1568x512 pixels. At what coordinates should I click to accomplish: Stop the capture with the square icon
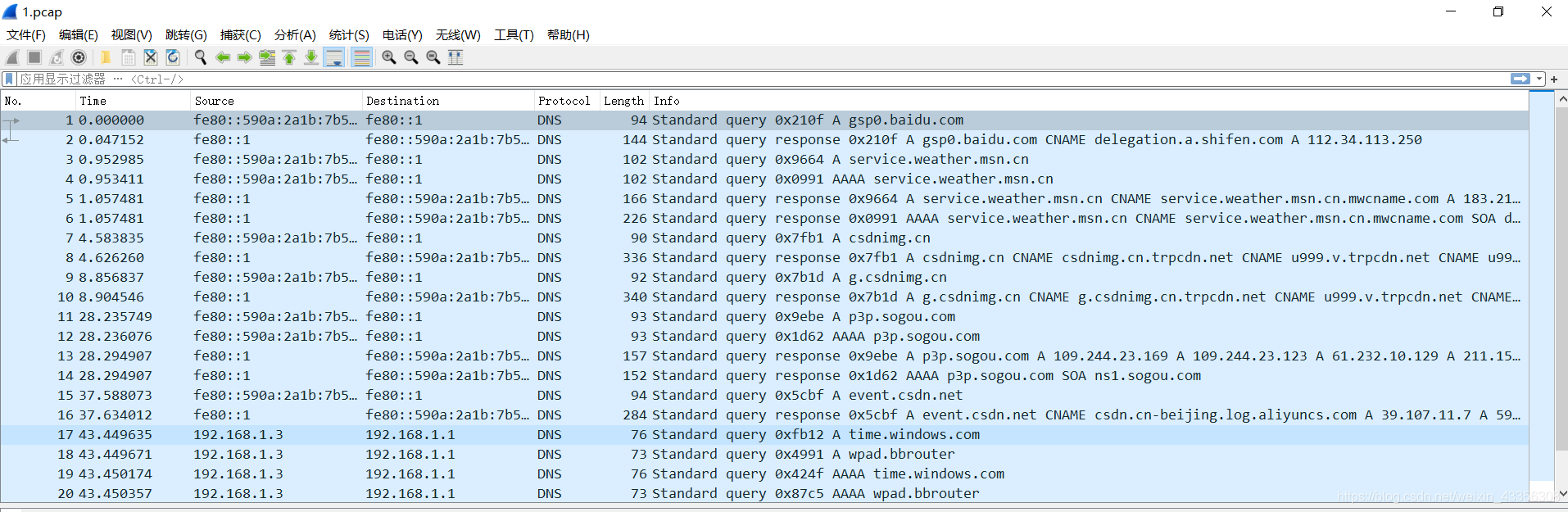tap(34, 57)
